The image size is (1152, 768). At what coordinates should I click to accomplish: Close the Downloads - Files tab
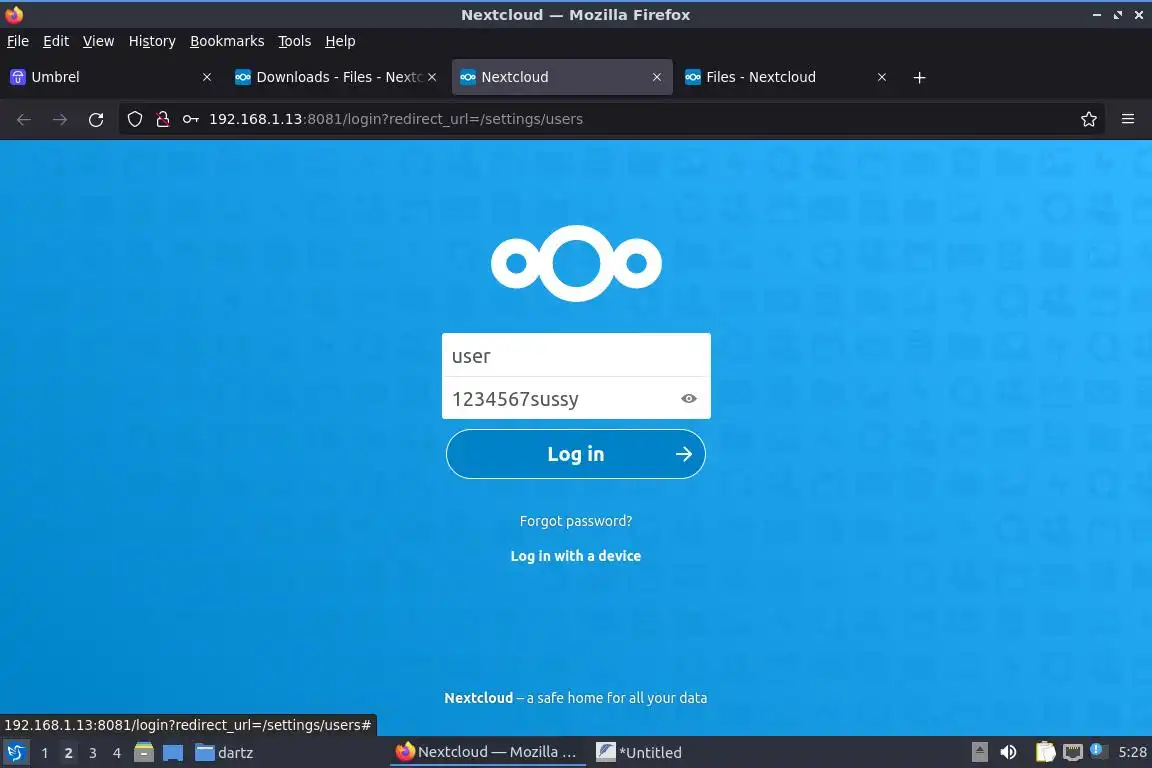[432, 77]
